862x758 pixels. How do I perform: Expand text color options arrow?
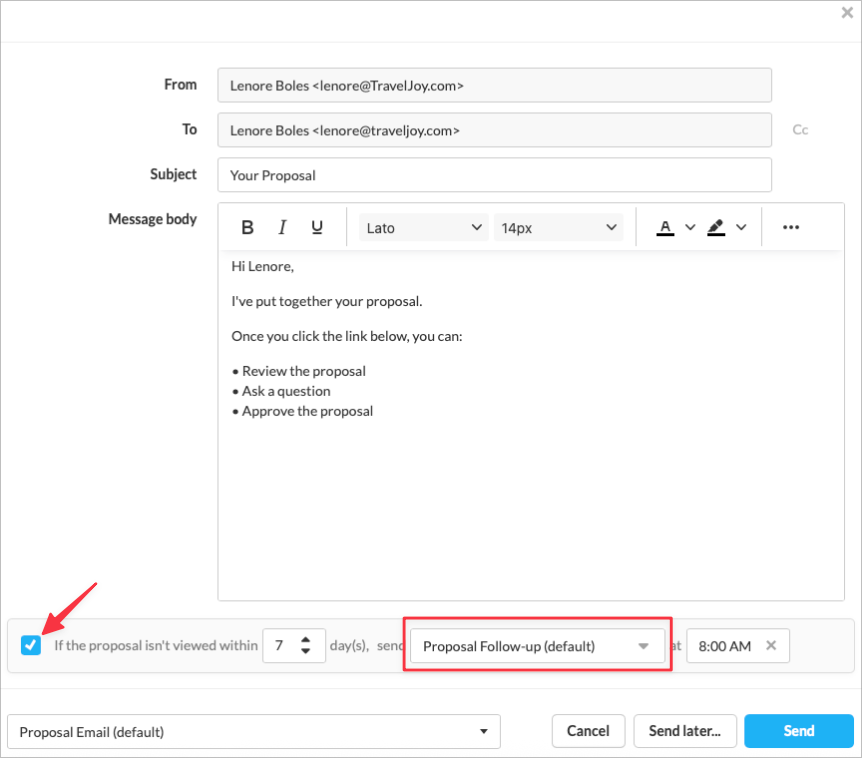coord(690,228)
